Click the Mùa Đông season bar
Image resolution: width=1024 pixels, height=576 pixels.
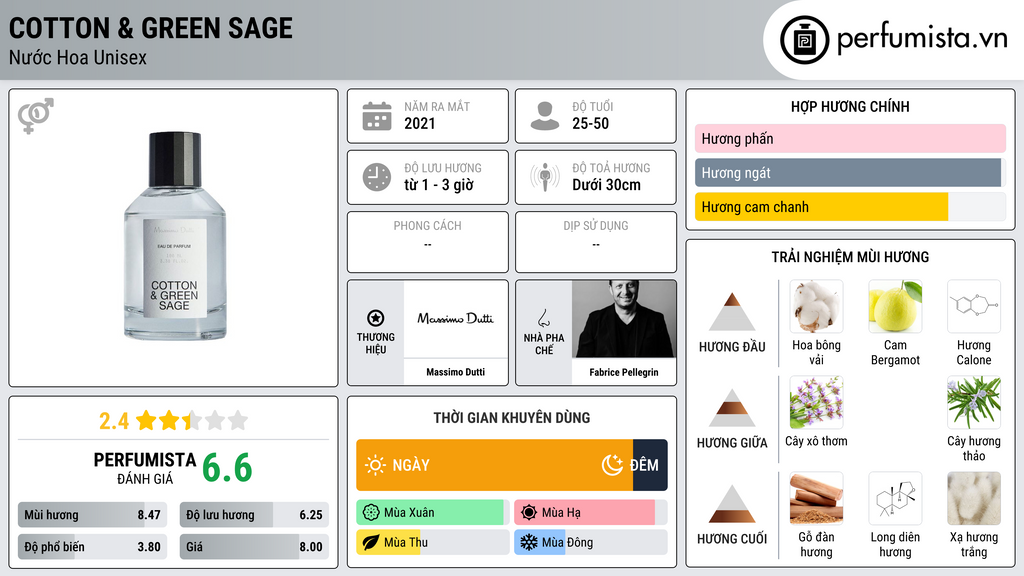[x=590, y=543]
